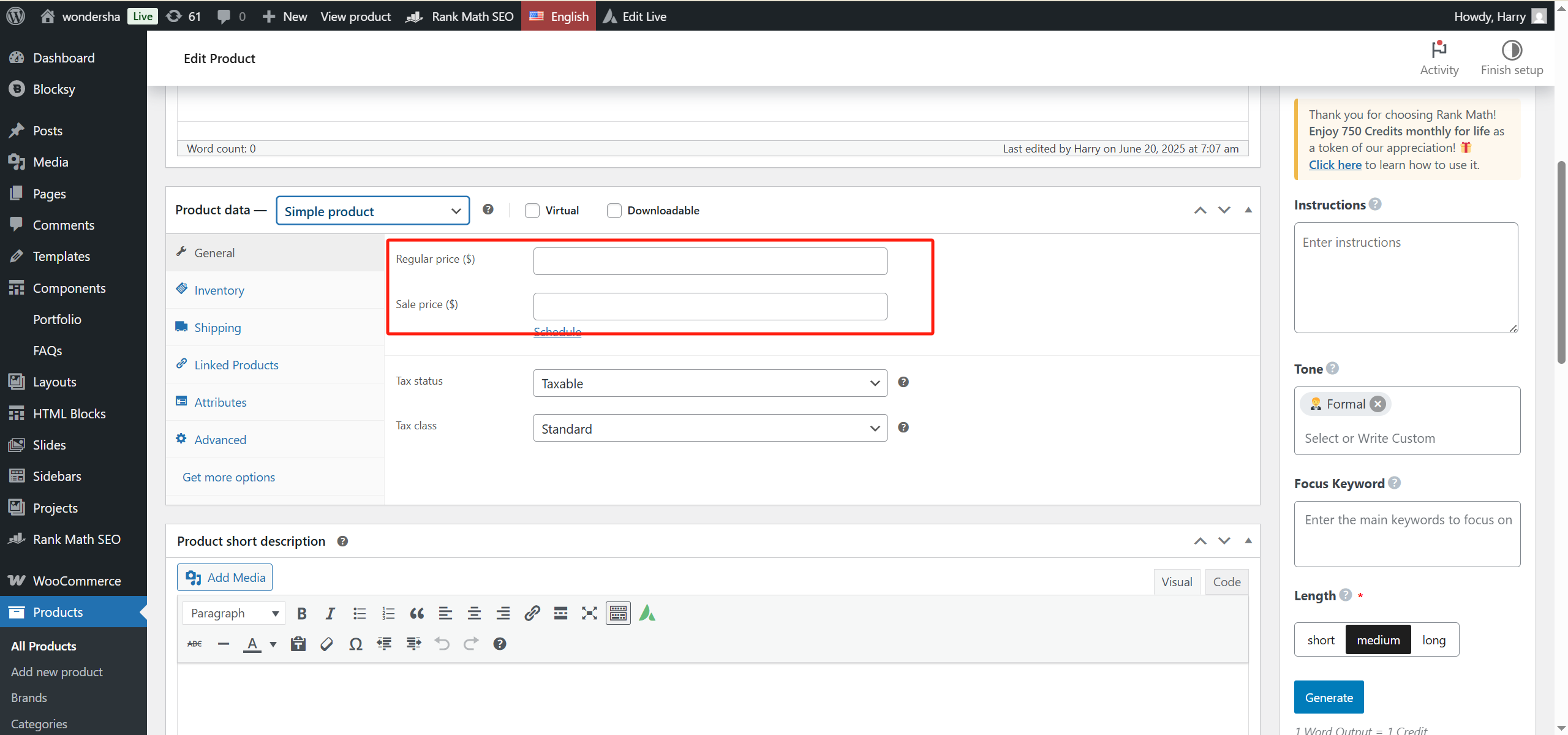This screenshot has height=735, width=1568.
Task: Click the Fullscreen distraction-free icon
Action: click(589, 613)
